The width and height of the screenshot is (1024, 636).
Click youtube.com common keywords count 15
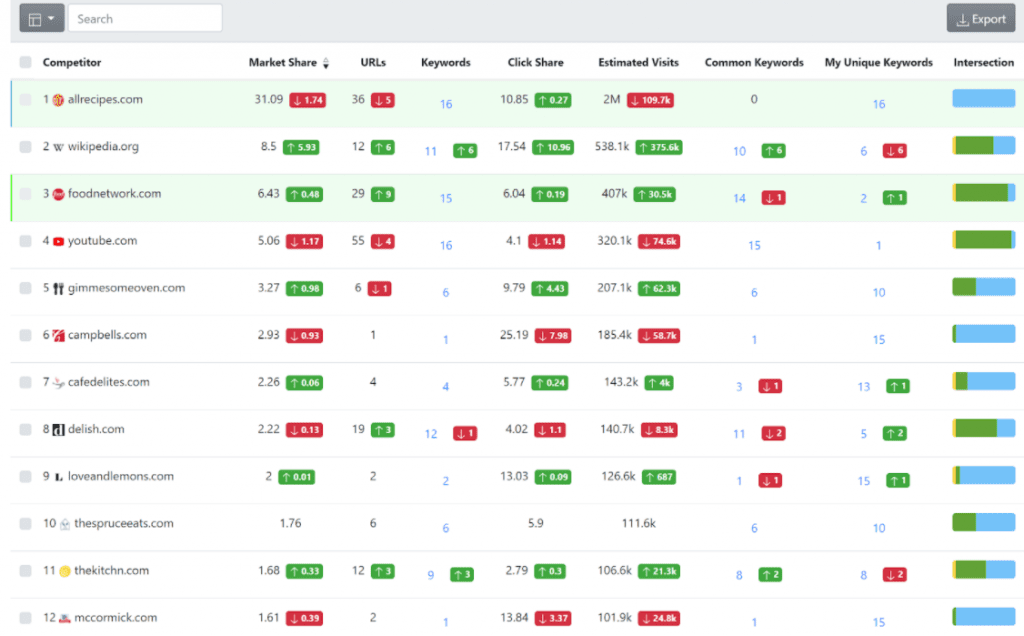(754, 246)
